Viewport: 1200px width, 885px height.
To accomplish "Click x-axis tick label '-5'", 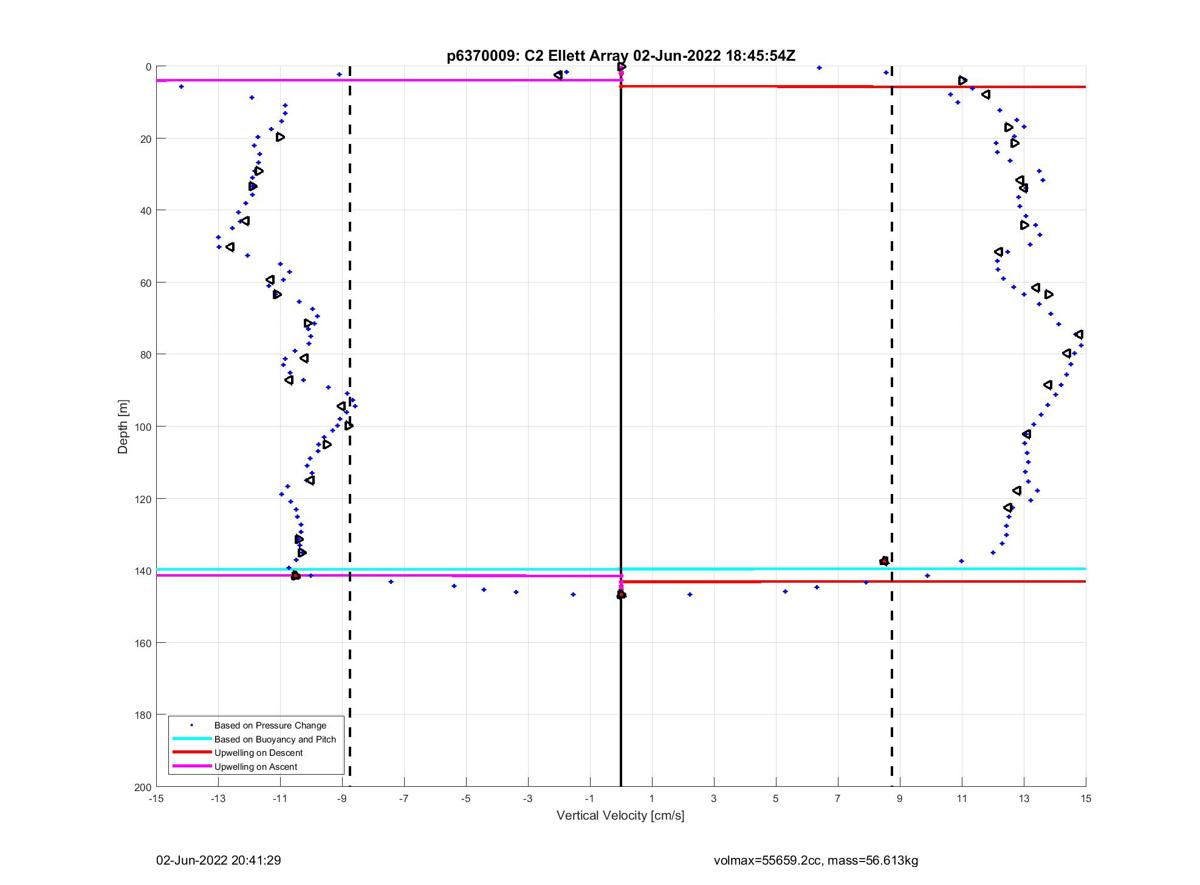I will pos(466,798).
